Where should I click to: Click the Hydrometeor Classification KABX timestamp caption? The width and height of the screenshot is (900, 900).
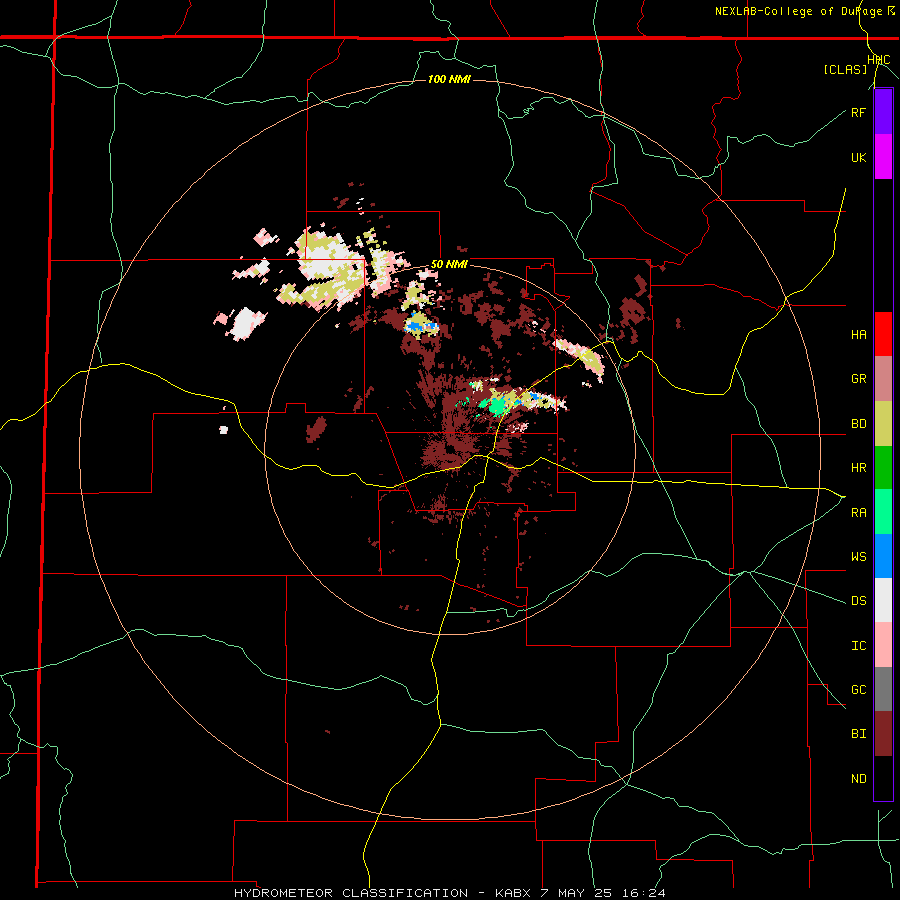point(449,893)
